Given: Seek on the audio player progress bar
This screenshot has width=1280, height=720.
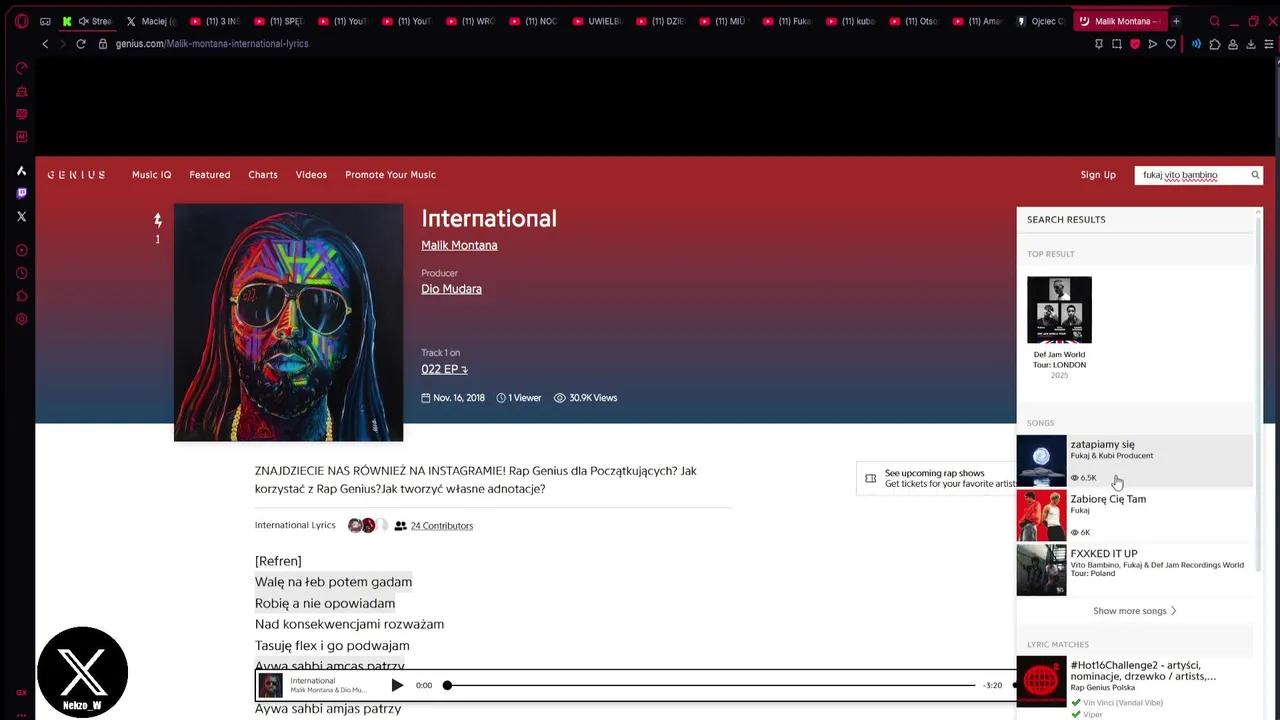Looking at the screenshot, I should (711, 685).
